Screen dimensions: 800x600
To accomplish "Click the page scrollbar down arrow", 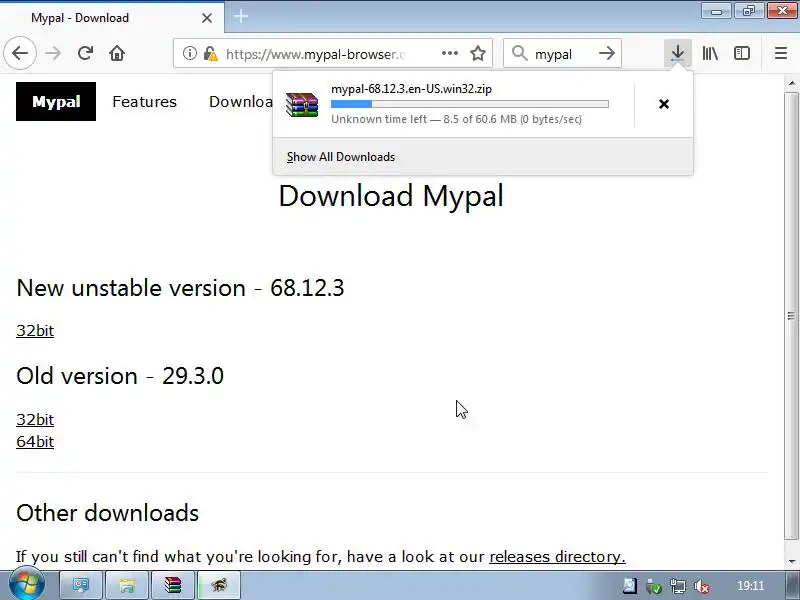I will pos(791,562).
